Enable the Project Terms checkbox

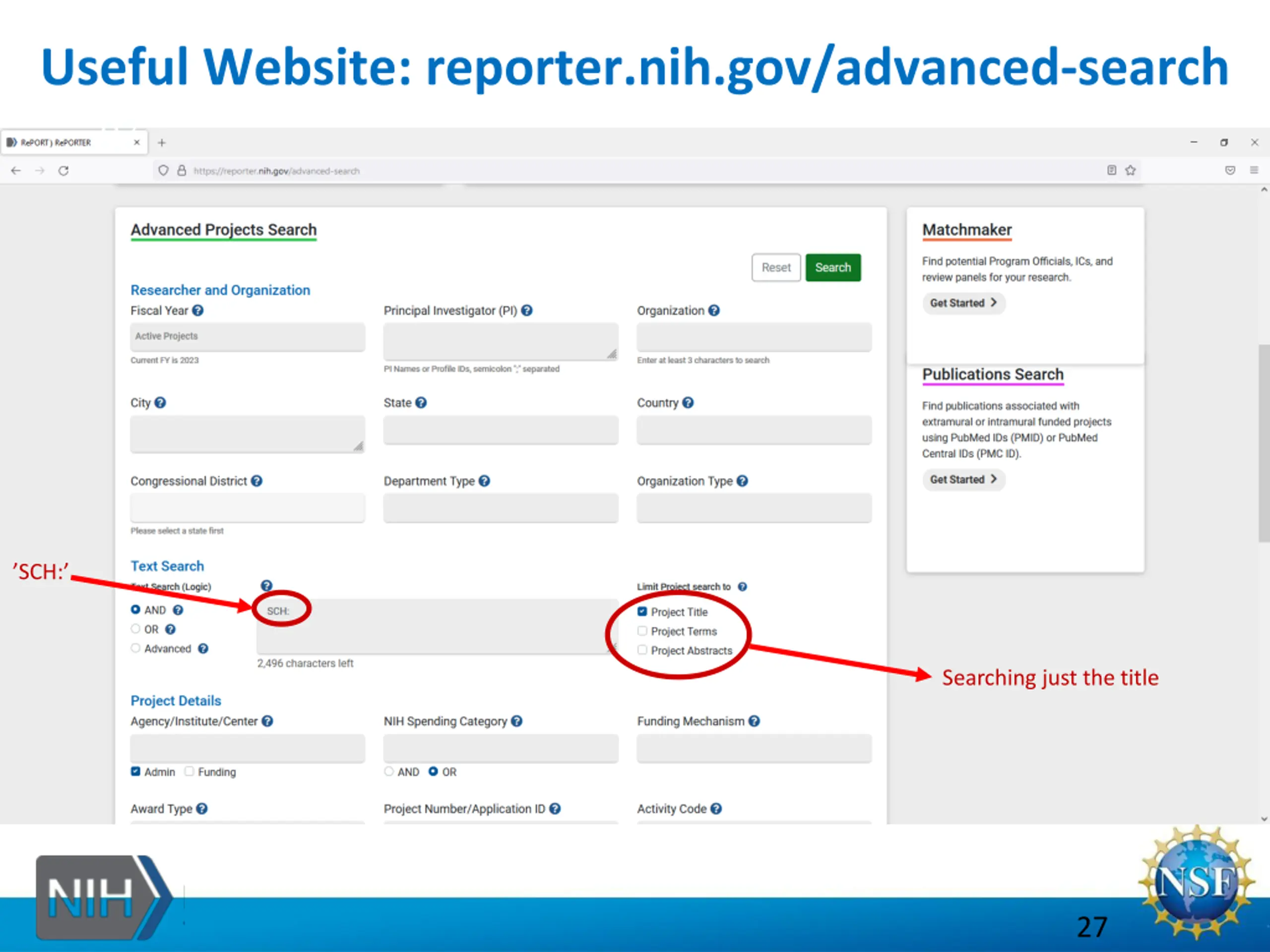pos(642,631)
